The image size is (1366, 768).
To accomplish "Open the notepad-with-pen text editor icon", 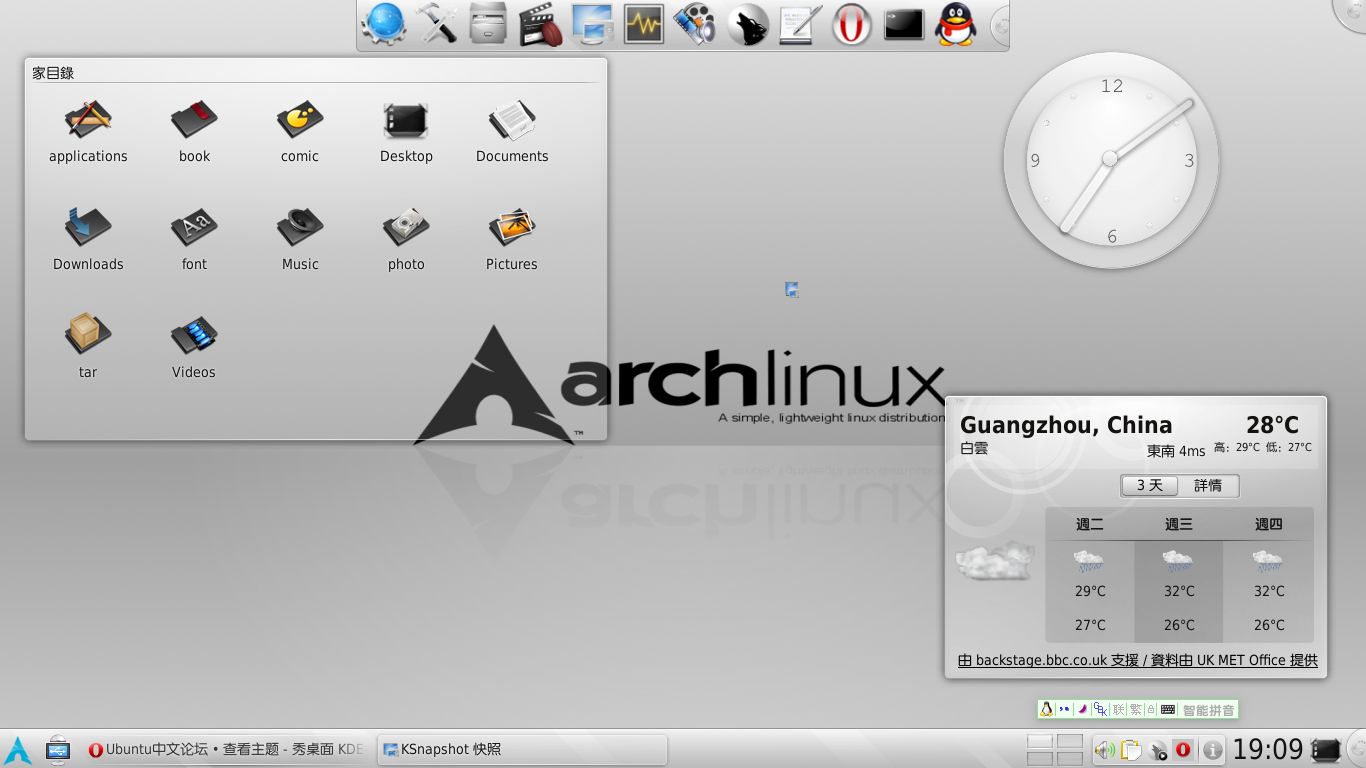I will 799,24.
